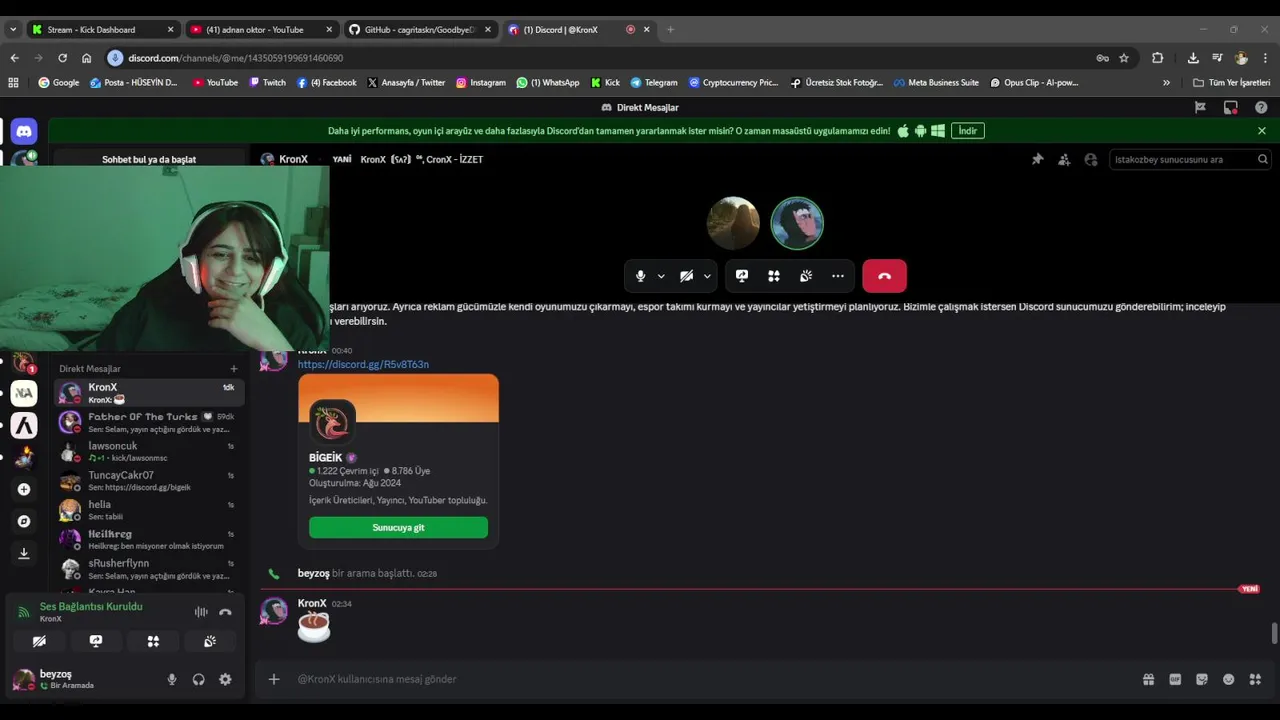The width and height of the screenshot is (1280, 720).
Task: Discover servers compass icon
Action: click(x=24, y=521)
